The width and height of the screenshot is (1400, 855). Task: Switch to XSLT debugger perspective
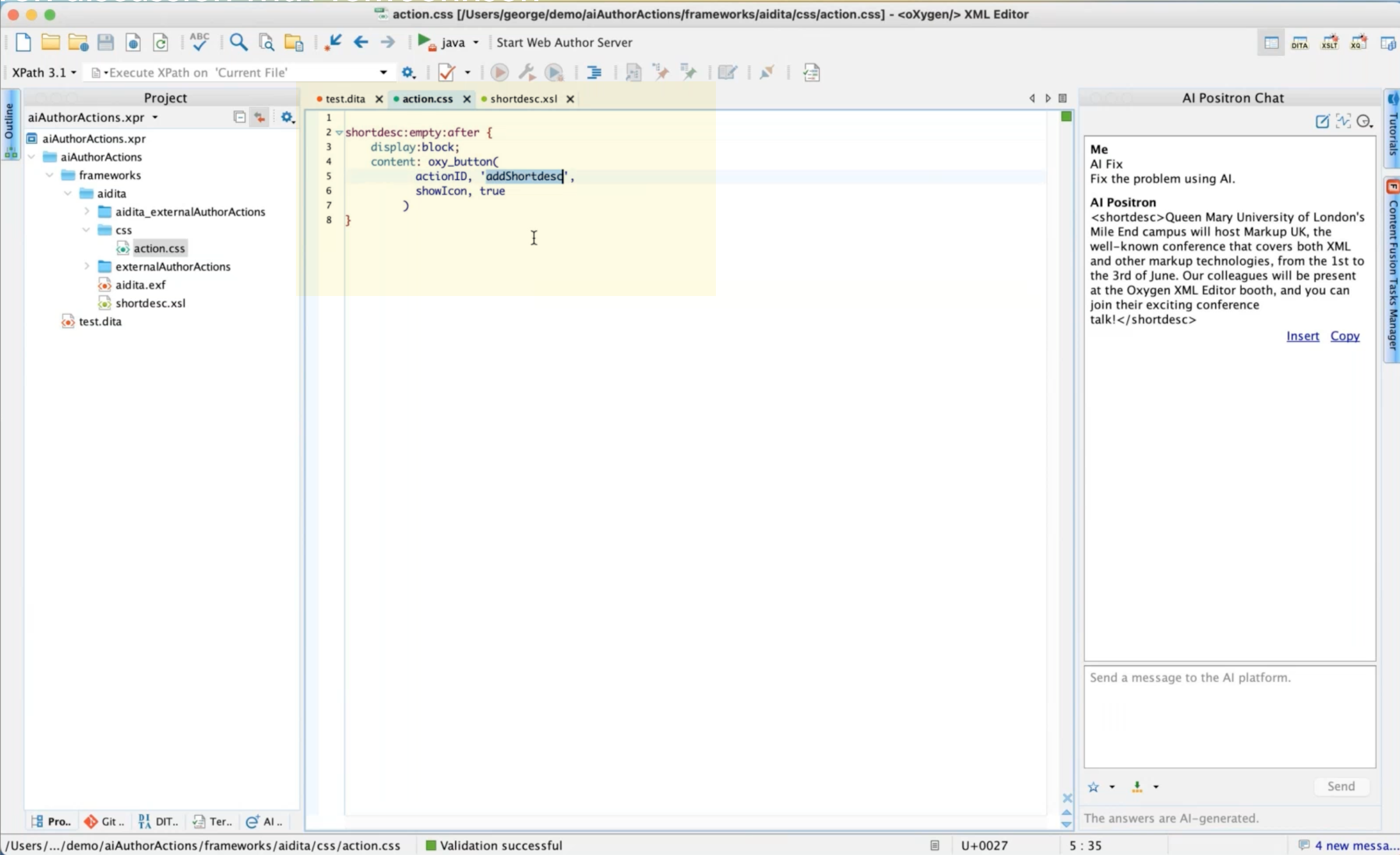(1329, 43)
